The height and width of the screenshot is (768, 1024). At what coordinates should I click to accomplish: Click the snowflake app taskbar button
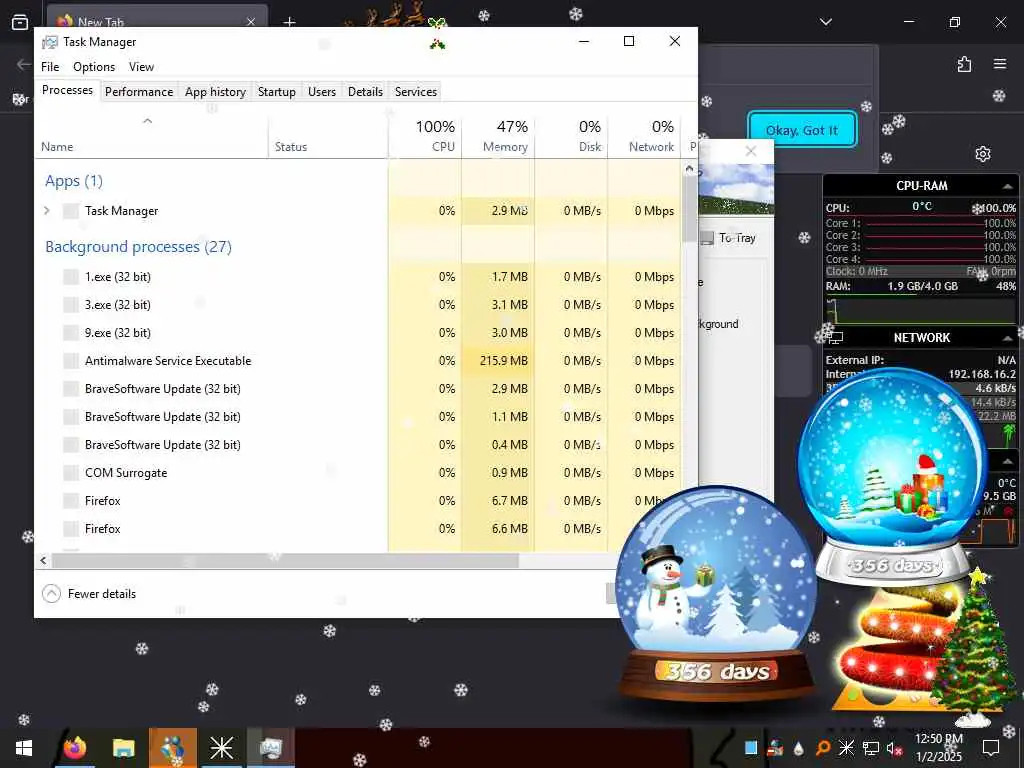click(221, 748)
